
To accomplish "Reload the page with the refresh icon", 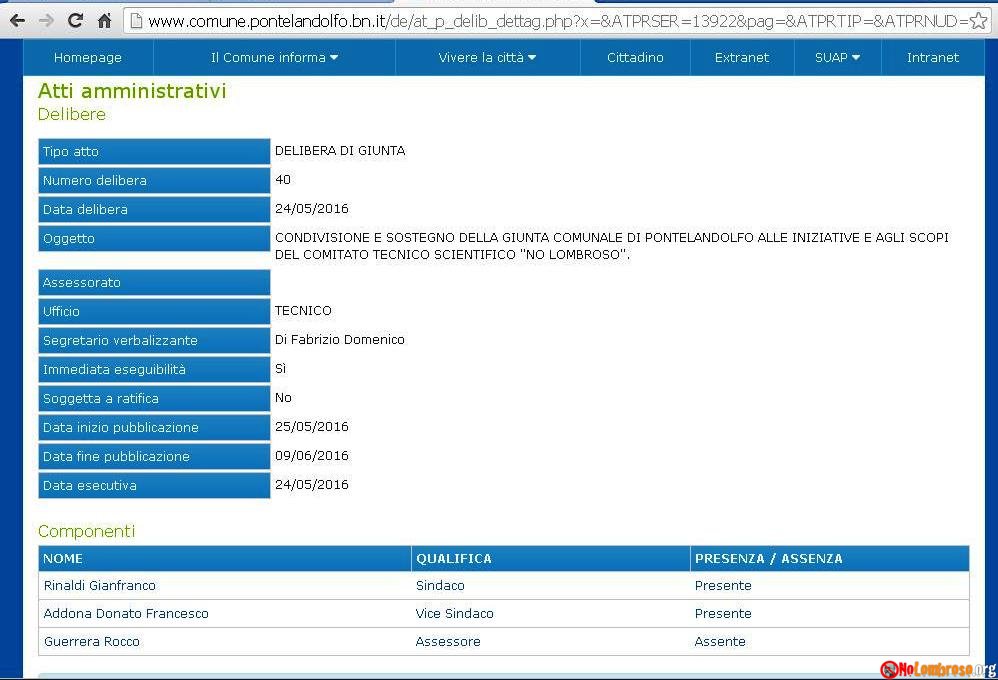I will point(75,20).
